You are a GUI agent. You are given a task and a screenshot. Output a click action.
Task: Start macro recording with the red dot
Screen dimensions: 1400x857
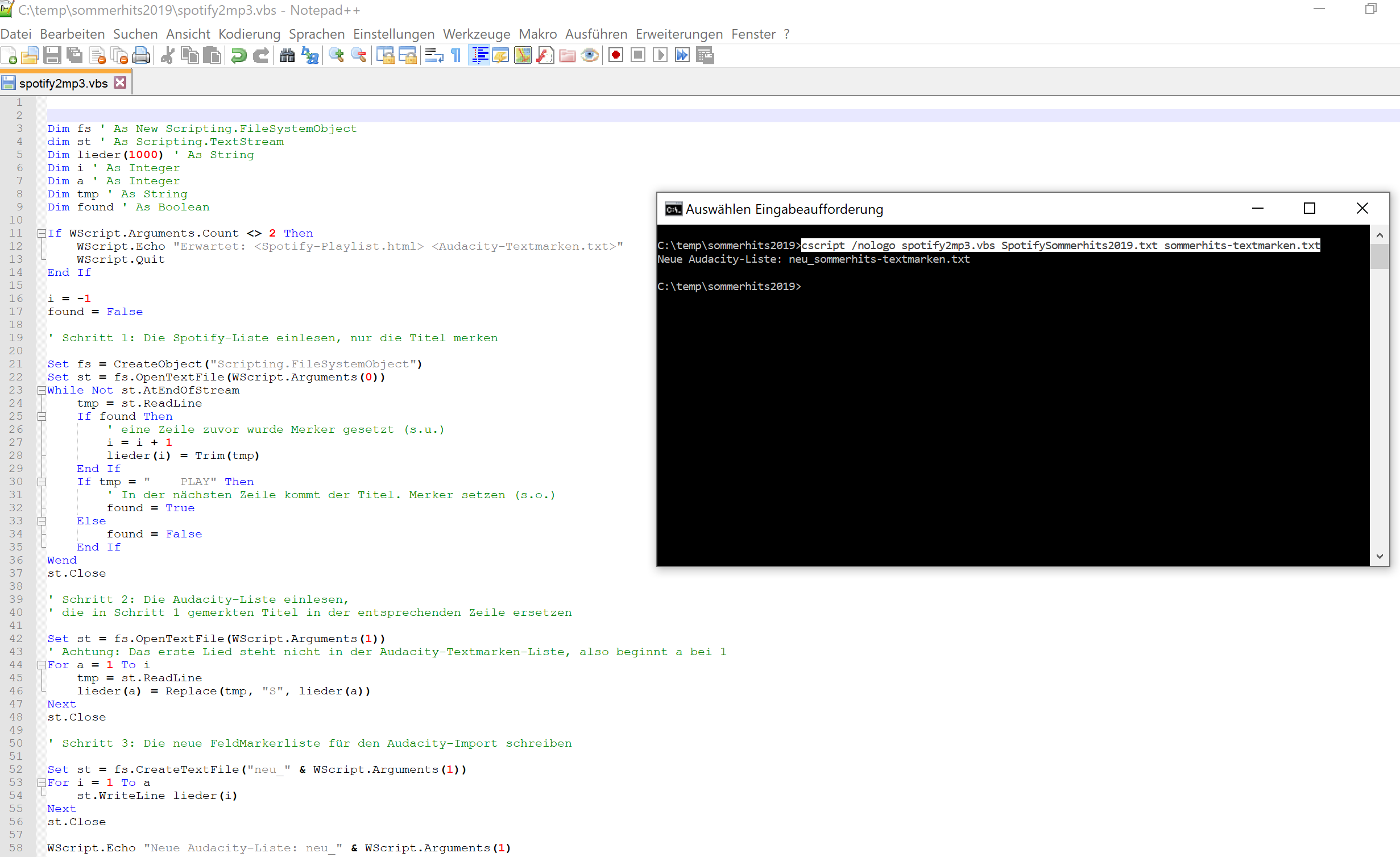coord(615,55)
